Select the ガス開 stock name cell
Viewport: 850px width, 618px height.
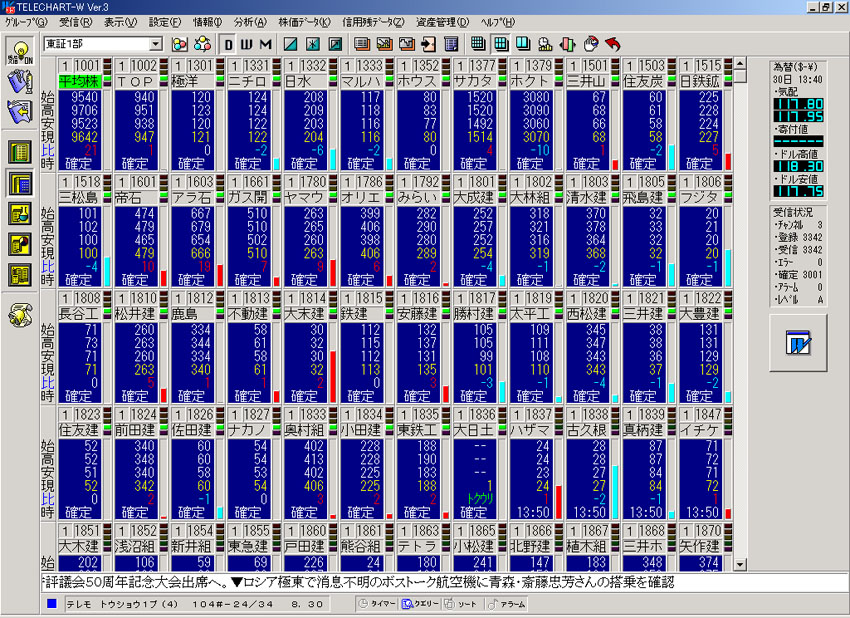(248, 197)
